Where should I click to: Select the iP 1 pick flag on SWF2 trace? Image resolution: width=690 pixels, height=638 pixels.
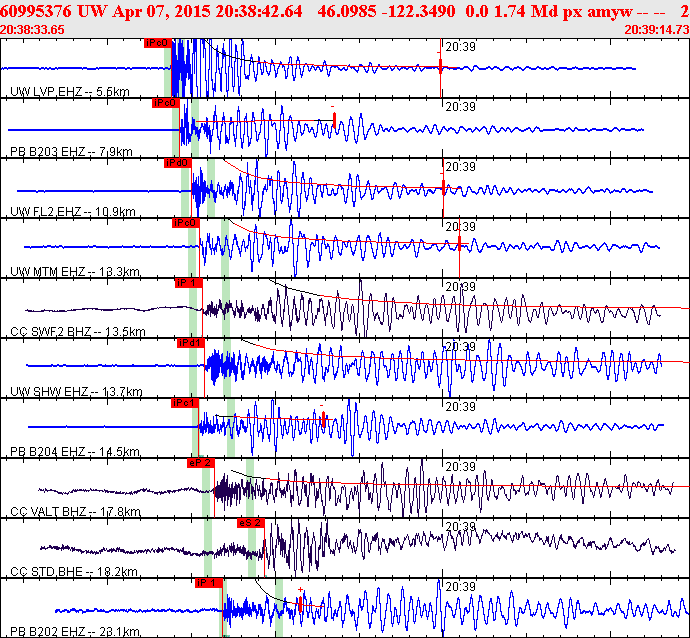click(188, 283)
